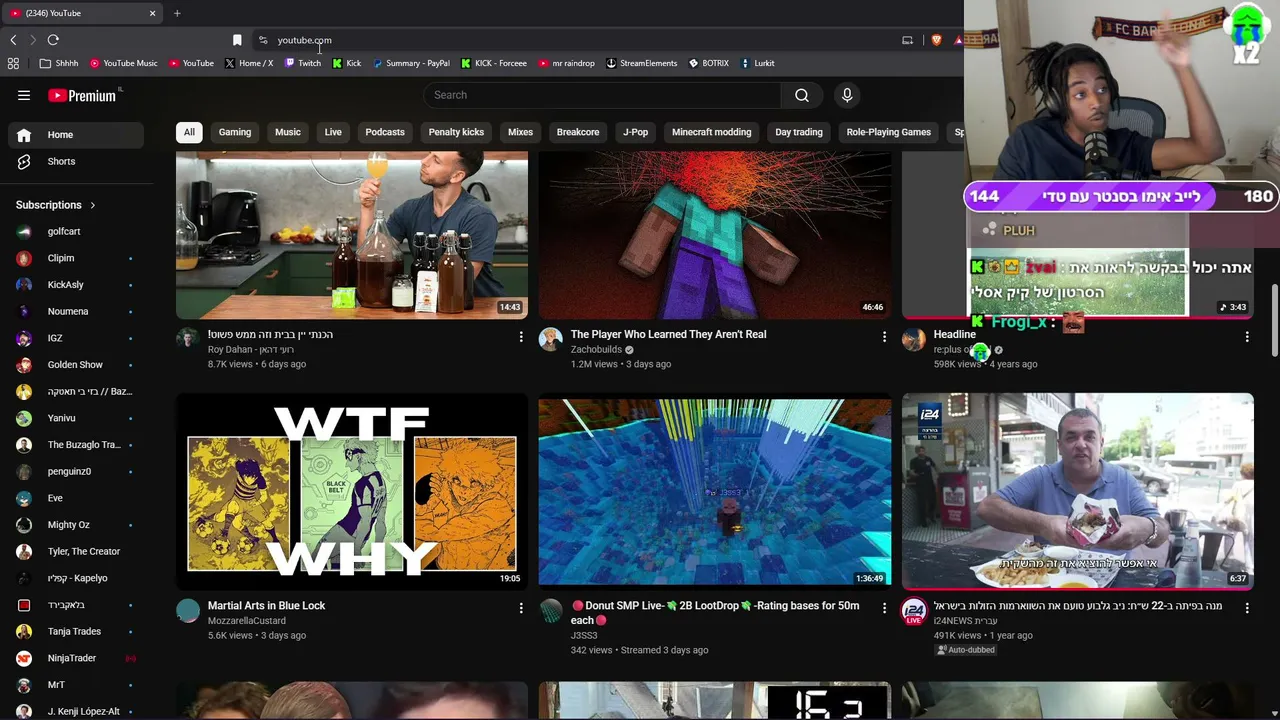Play the 1:36:49 Donut SMP stream thumbnail
The image size is (1280, 720).
tap(715, 491)
